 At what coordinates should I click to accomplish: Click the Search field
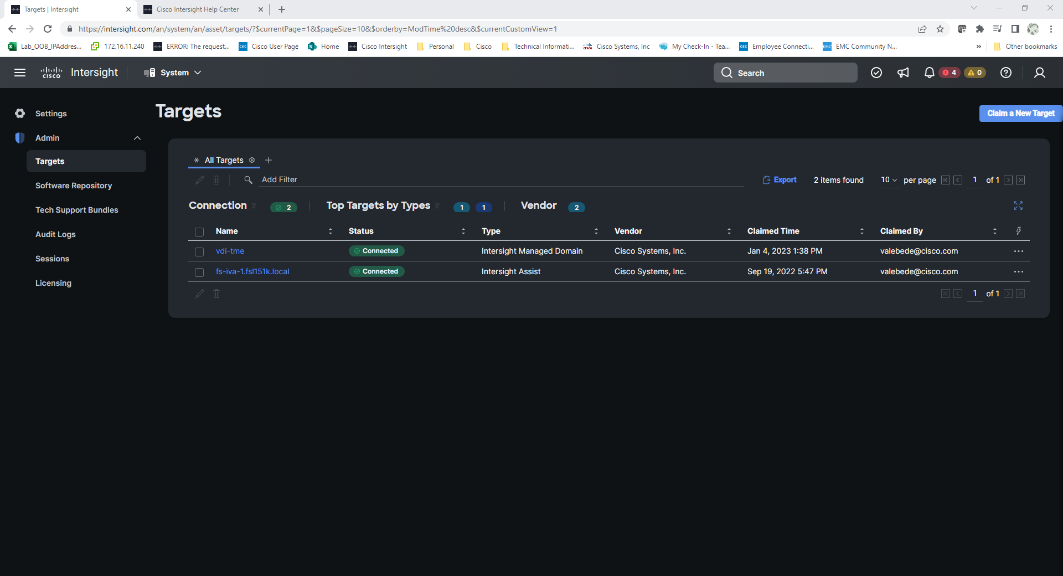click(x=785, y=73)
